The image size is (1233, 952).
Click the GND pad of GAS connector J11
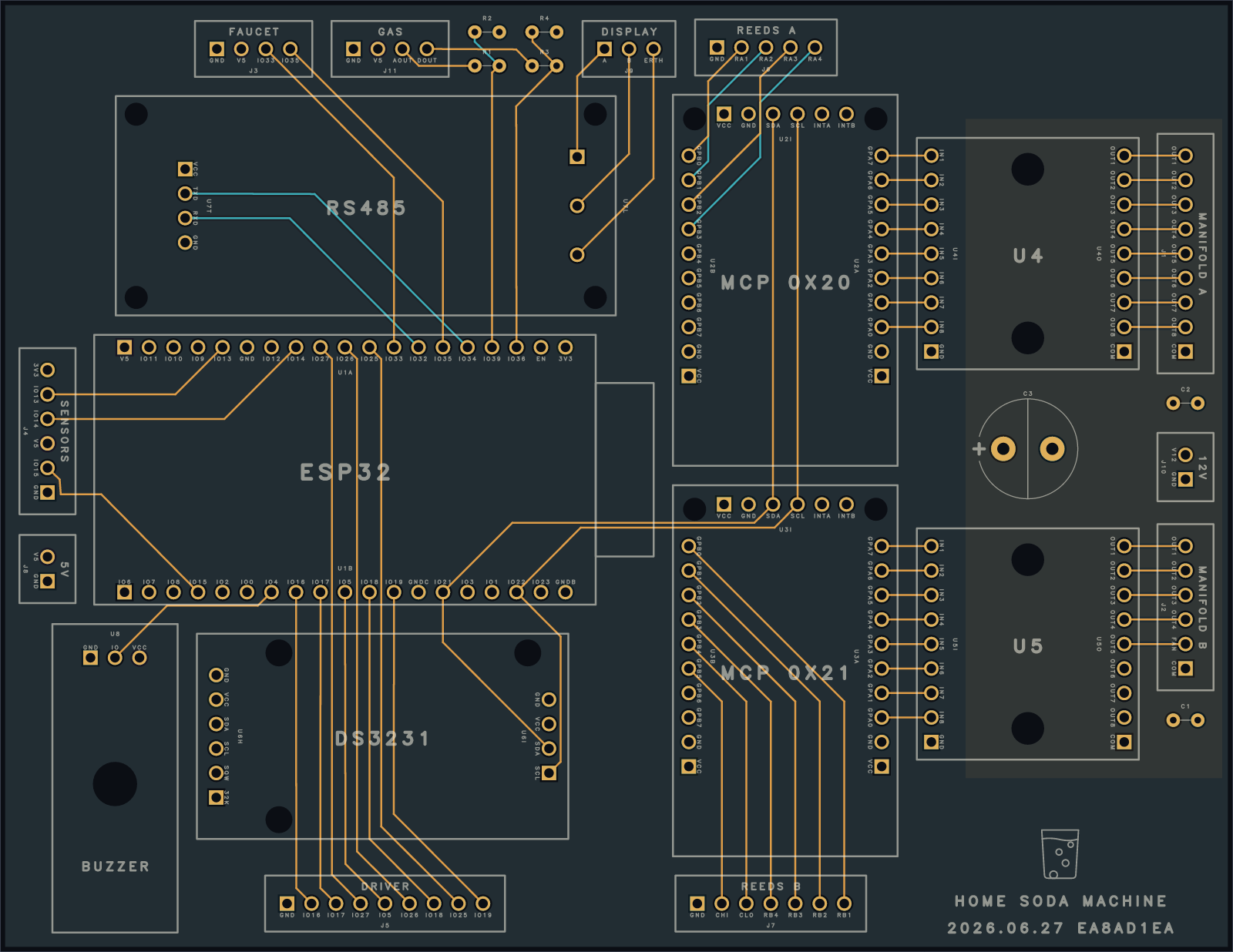[353, 49]
